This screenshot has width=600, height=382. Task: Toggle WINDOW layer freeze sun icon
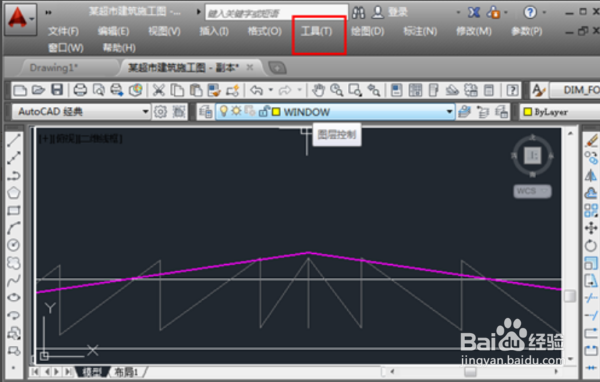click(x=236, y=111)
